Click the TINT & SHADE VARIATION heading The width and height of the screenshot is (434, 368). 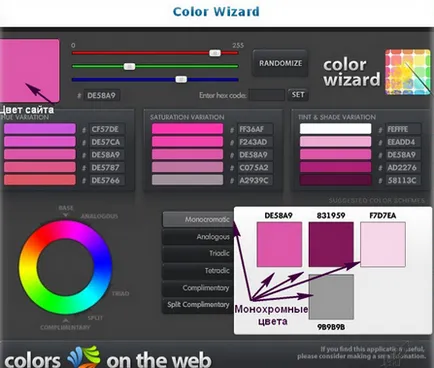[x=337, y=117]
